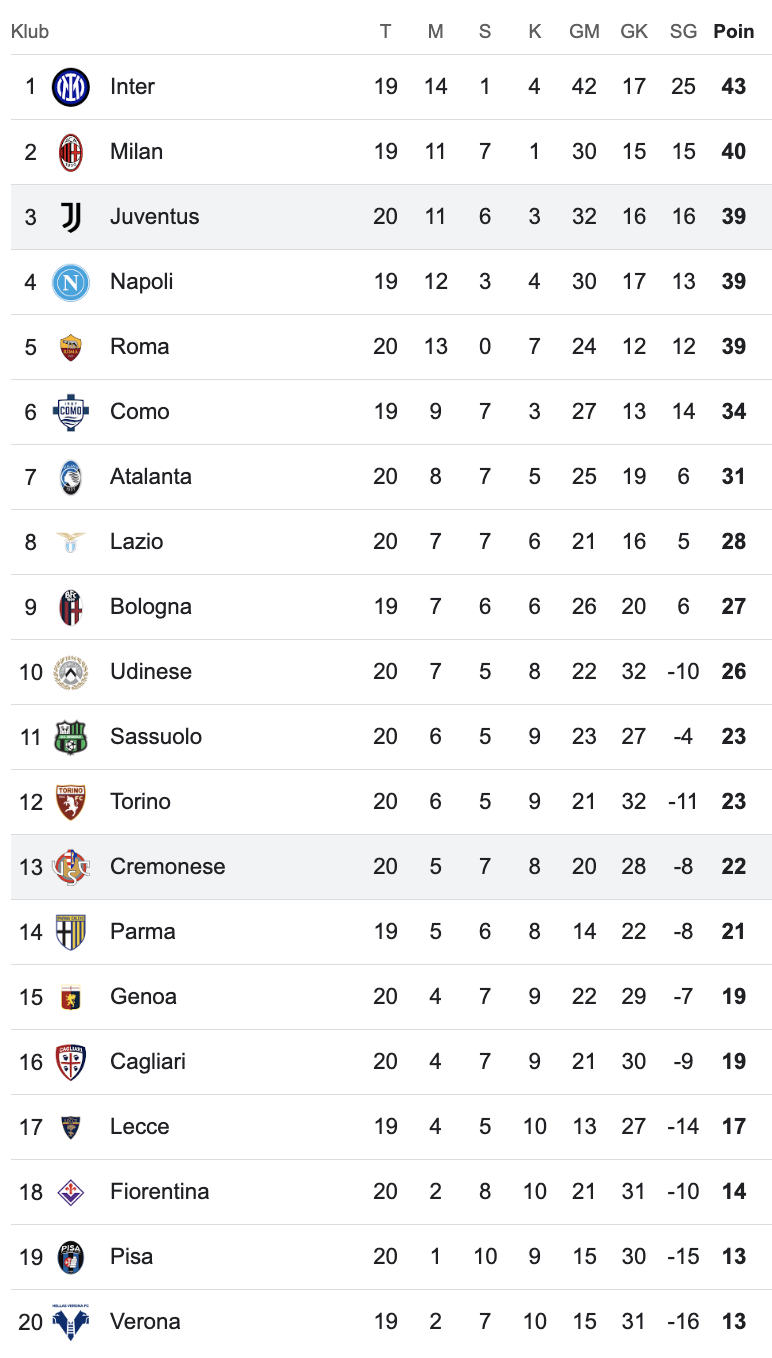Select the Cremonese team name
The height and width of the screenshot is (1358, 772).
click(167, 867)
